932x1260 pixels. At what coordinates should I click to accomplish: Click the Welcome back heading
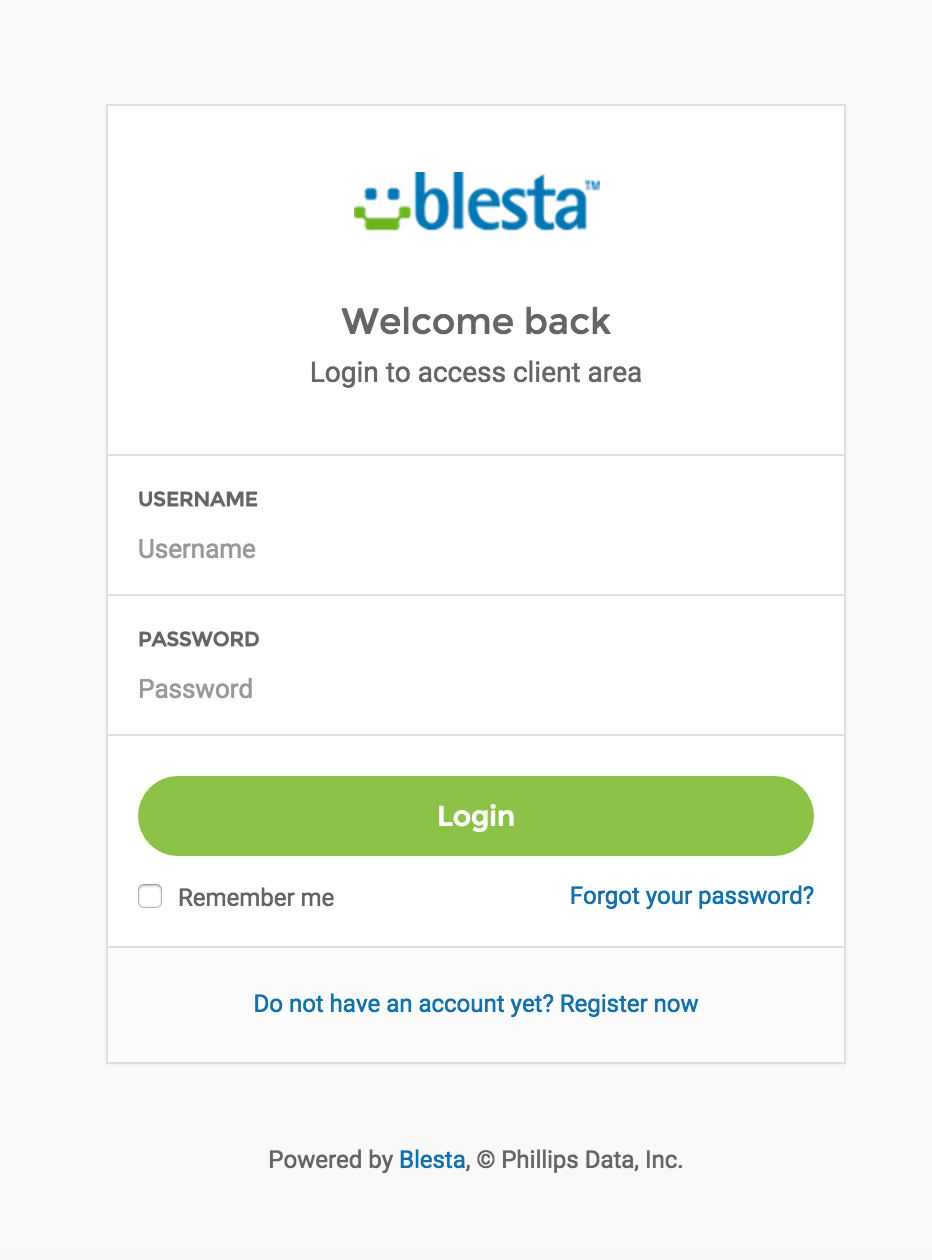(x=476, y=321)
